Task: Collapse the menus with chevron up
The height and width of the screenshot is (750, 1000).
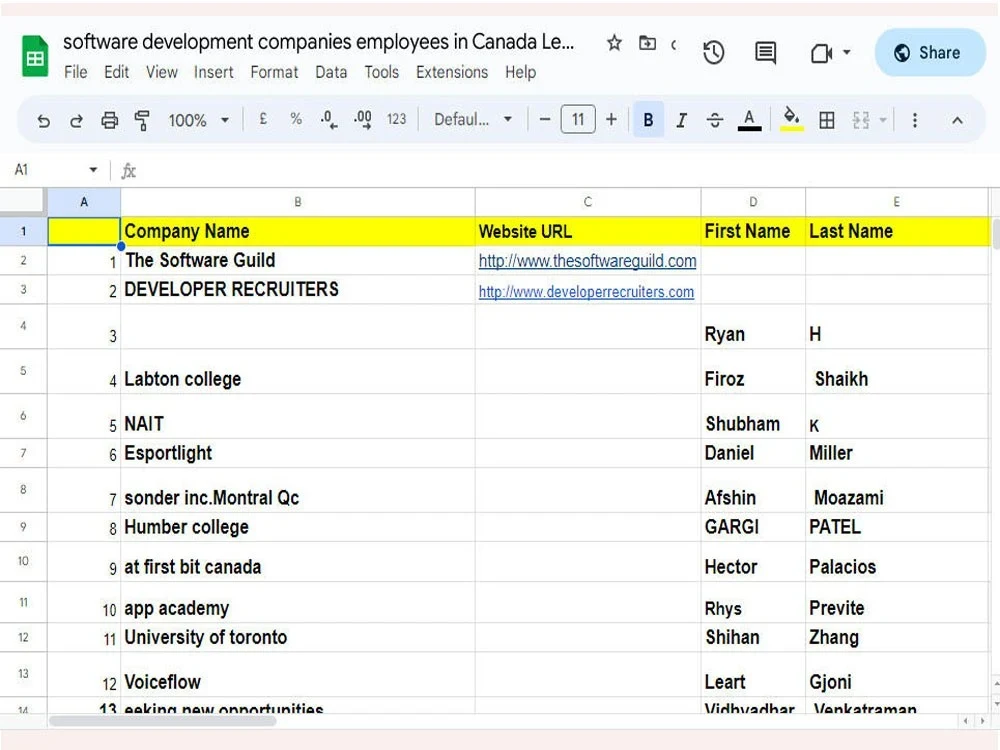Action: click(957, 120)
